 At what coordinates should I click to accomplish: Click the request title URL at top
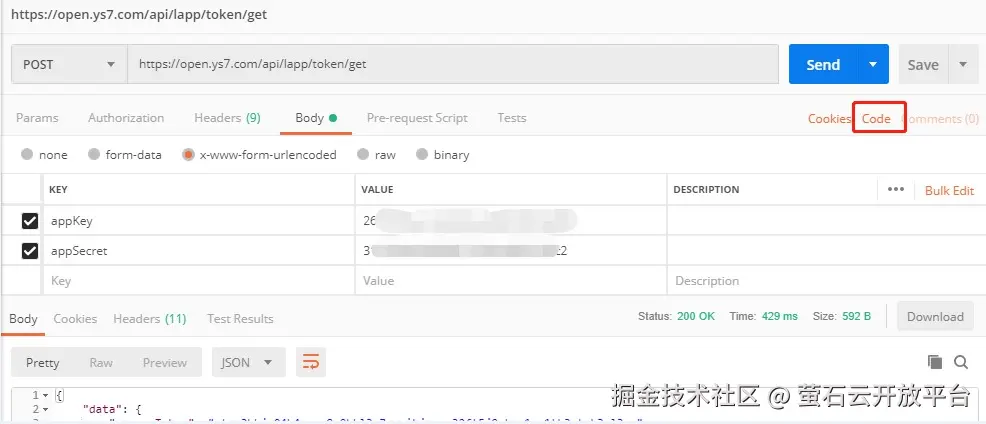pyautogui.click(x=139, y=14)
